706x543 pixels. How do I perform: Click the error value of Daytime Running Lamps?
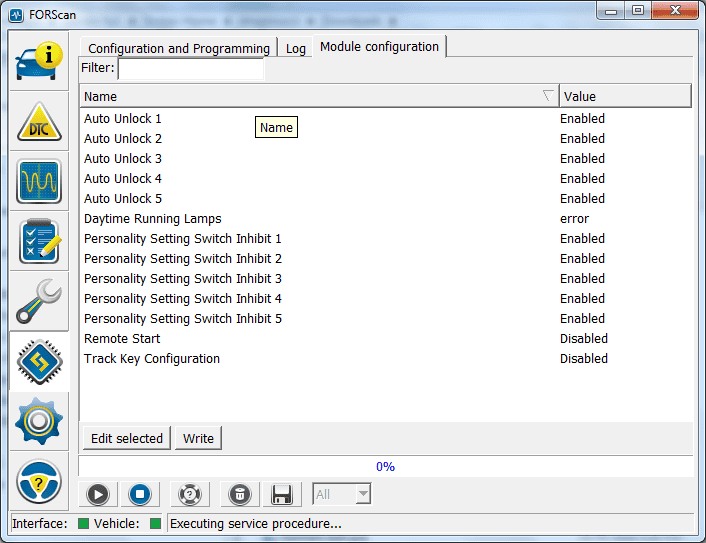(x=574, y=219)
